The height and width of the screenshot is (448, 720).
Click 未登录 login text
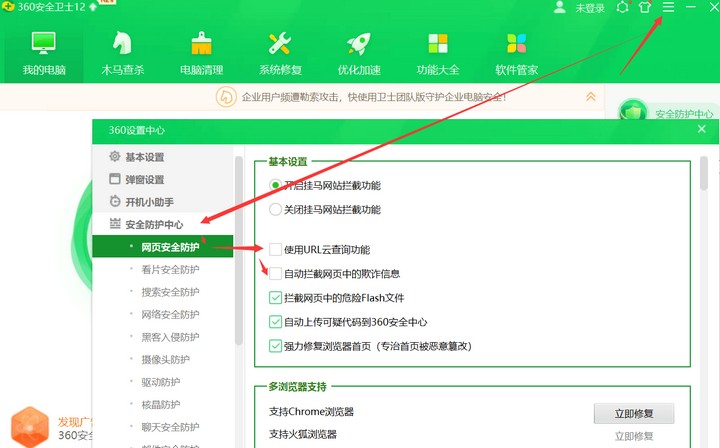[590, 8]
